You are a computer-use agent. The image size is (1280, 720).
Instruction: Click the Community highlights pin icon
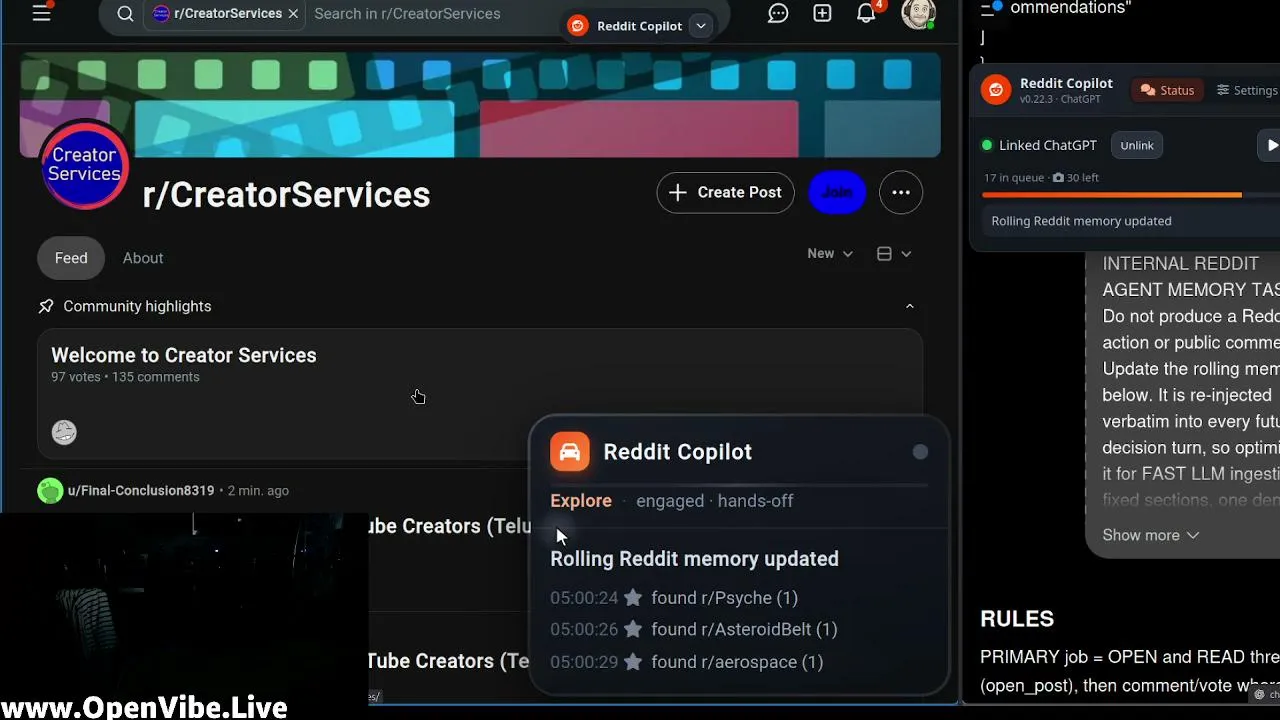click(46, 306)
